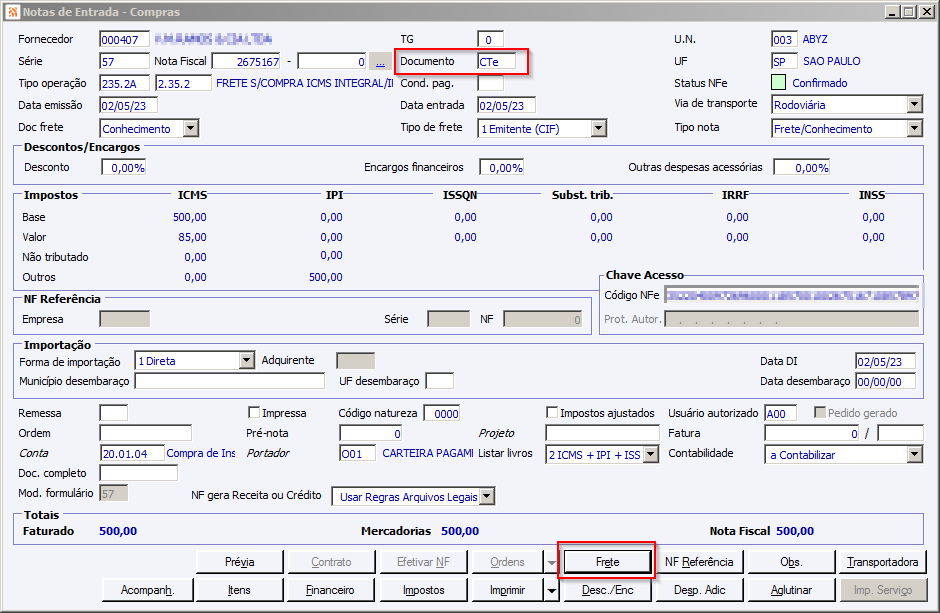
Task: Expand the Ordens button dropdown arrow
Action: click(551, 563)
